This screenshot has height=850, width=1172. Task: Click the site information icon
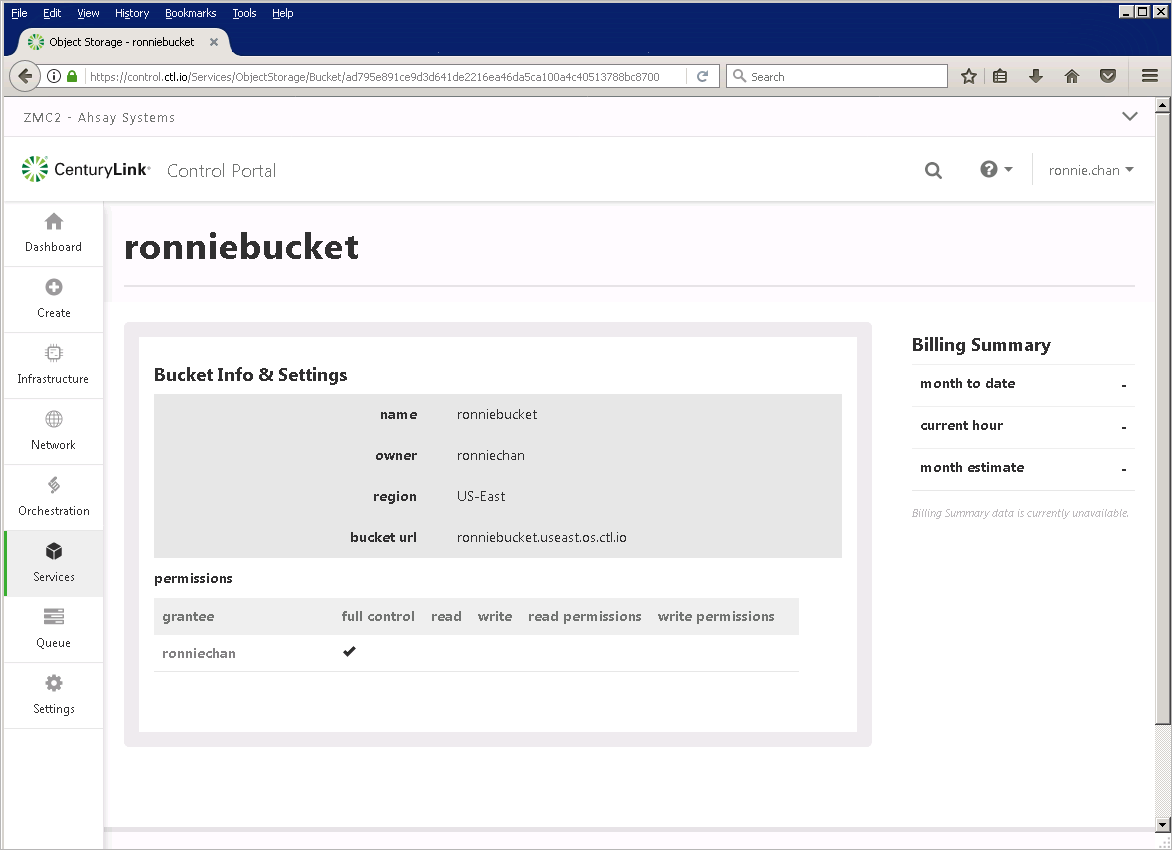coord(54,76)
